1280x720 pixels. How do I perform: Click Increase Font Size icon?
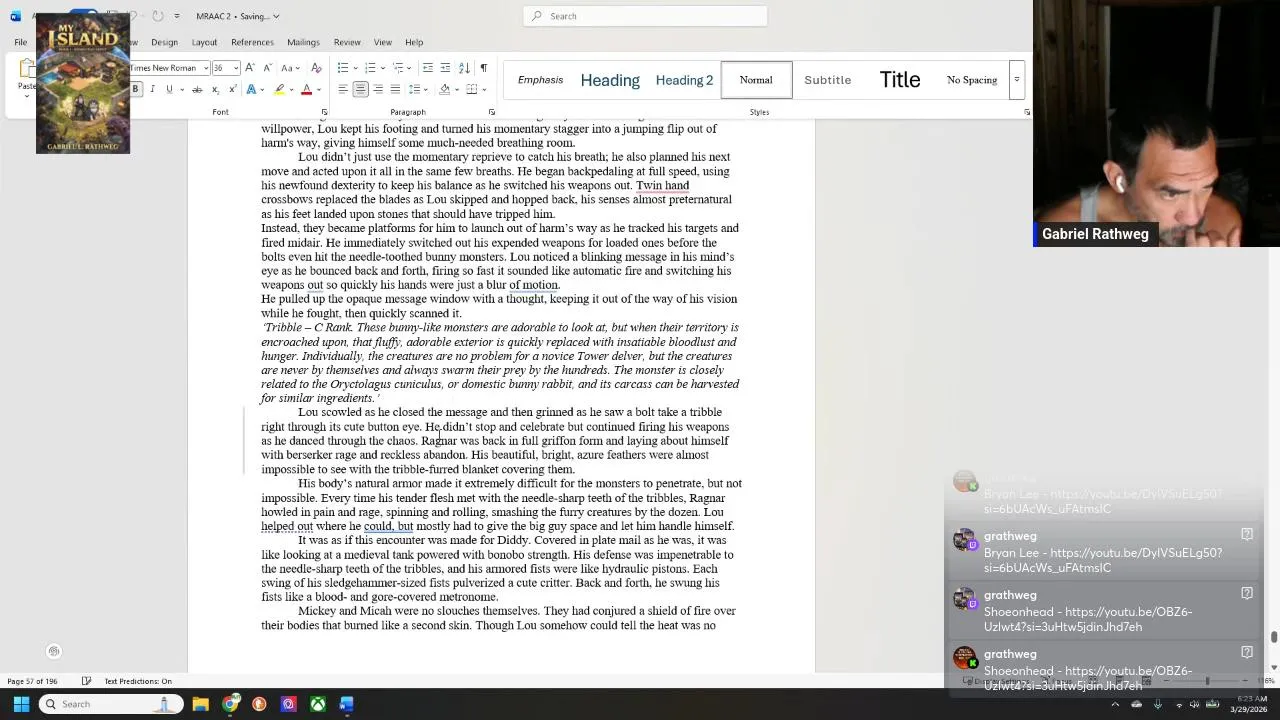pos(250,68)
